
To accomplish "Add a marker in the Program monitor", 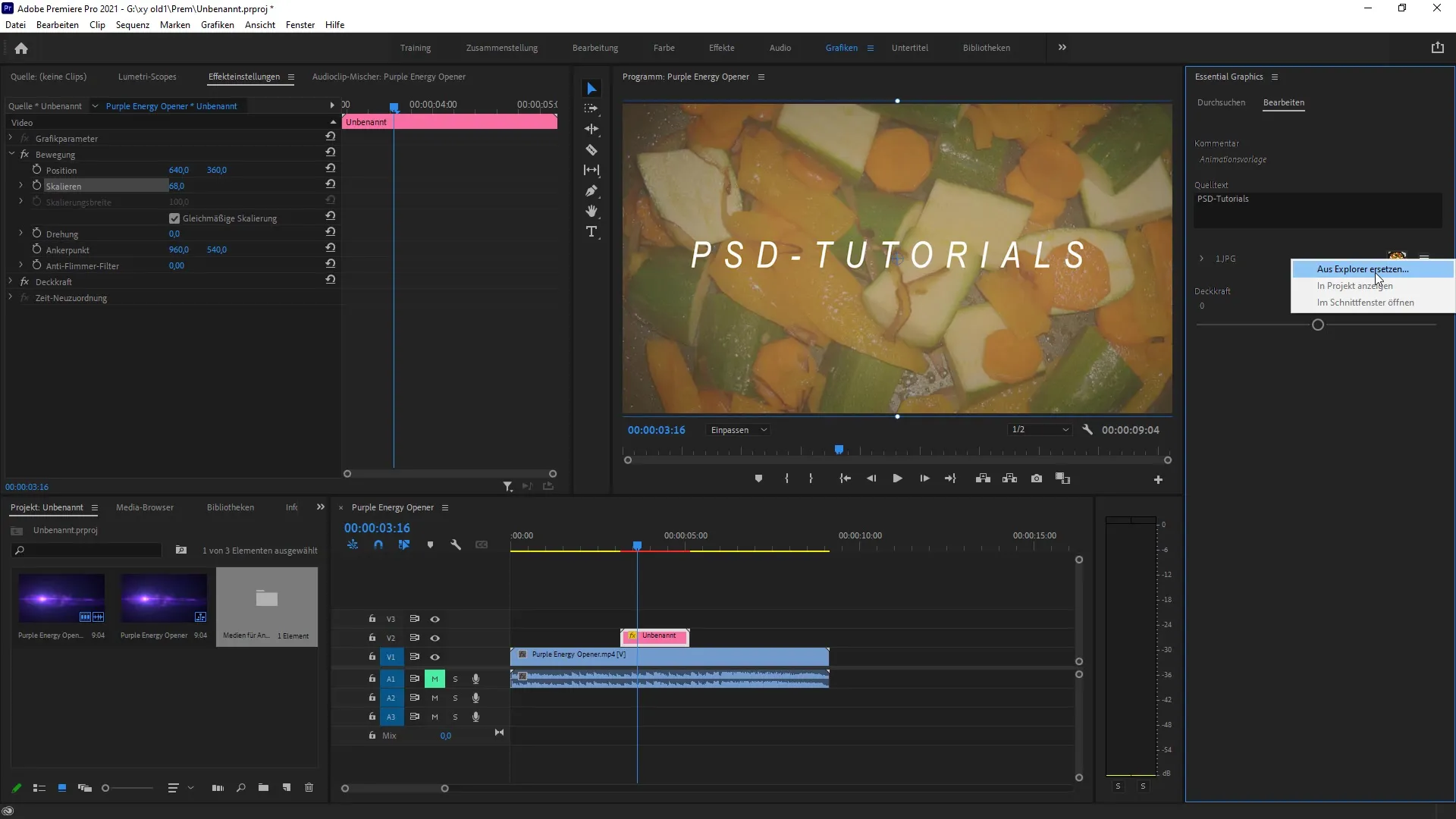I will [758, 479].
